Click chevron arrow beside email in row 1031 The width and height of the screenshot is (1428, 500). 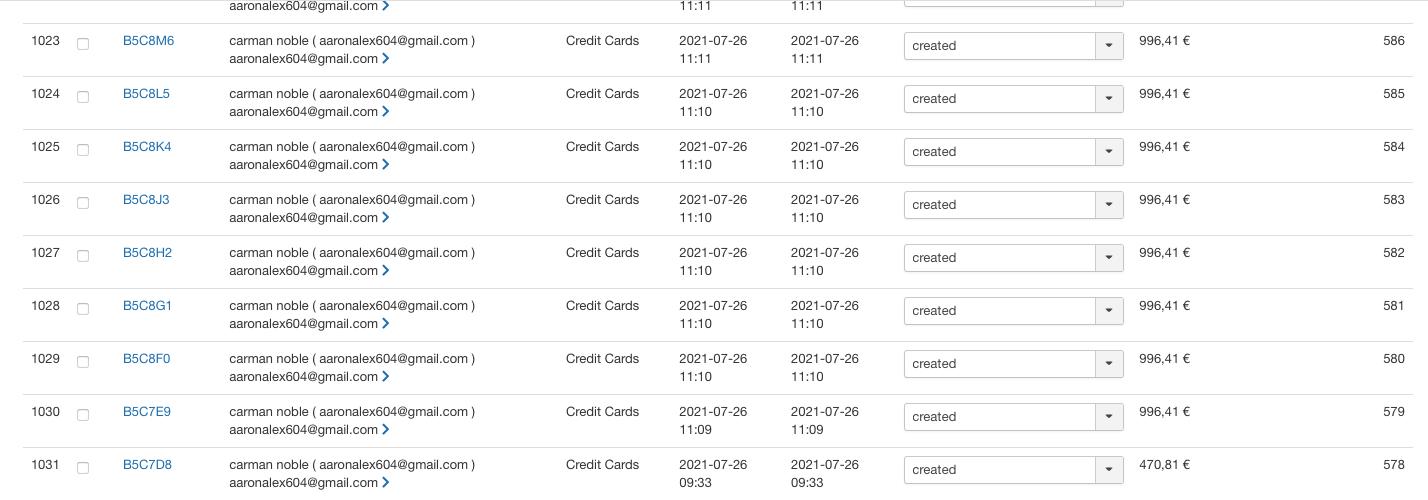coord(386,483)
